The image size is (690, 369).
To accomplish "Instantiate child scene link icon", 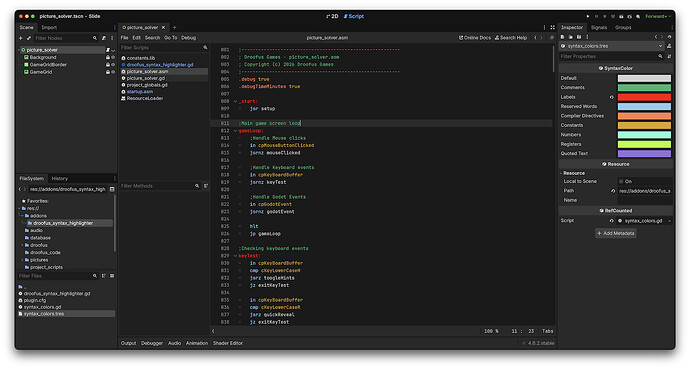I will [x=29, y=38].
